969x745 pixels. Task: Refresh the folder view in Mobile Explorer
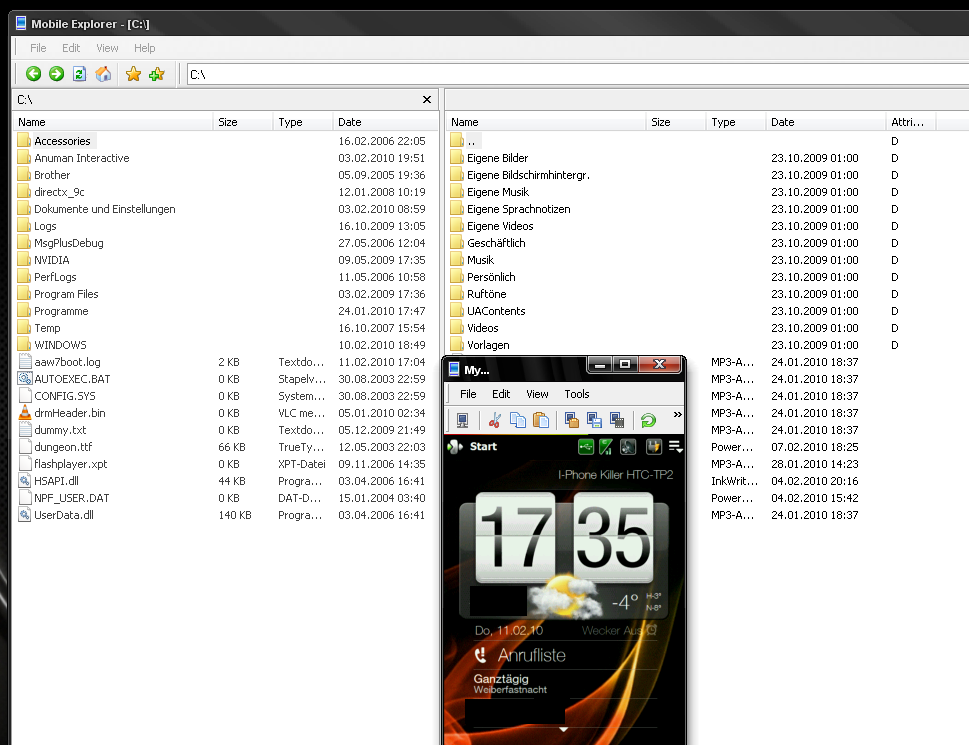click(79, 74)
